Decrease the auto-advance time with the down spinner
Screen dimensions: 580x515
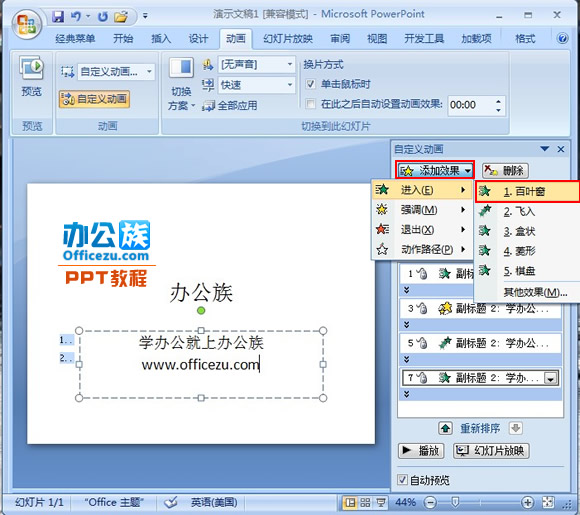coord(498,110)
